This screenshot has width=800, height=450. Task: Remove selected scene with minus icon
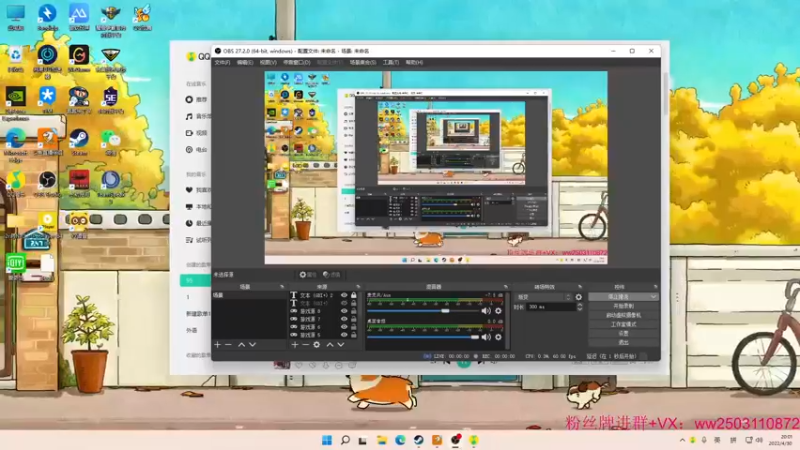coord(228,345)
